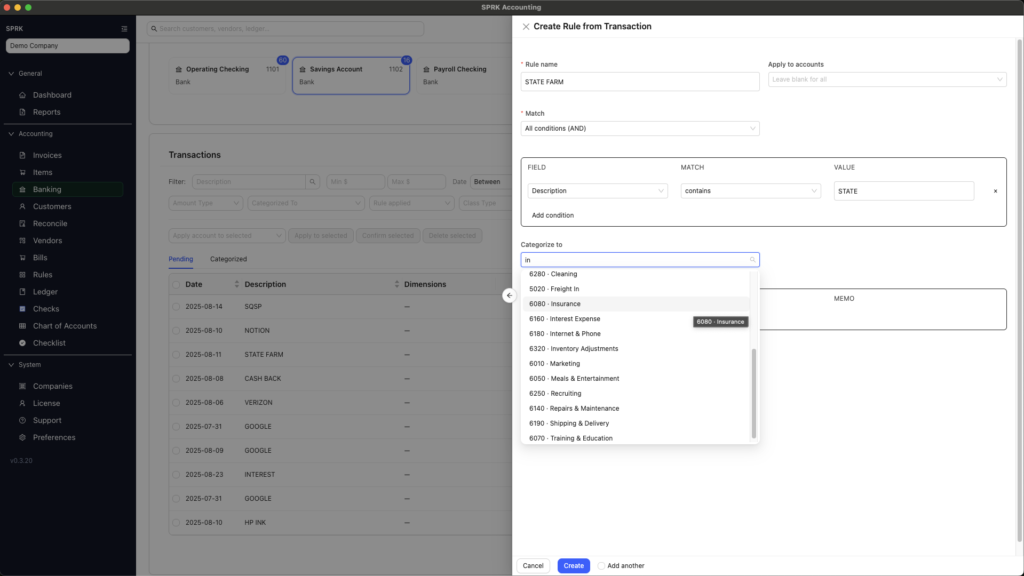The image size is (1024, 576).
Task: Click the dropdown list scrollbar thumb
Action: 754,393
